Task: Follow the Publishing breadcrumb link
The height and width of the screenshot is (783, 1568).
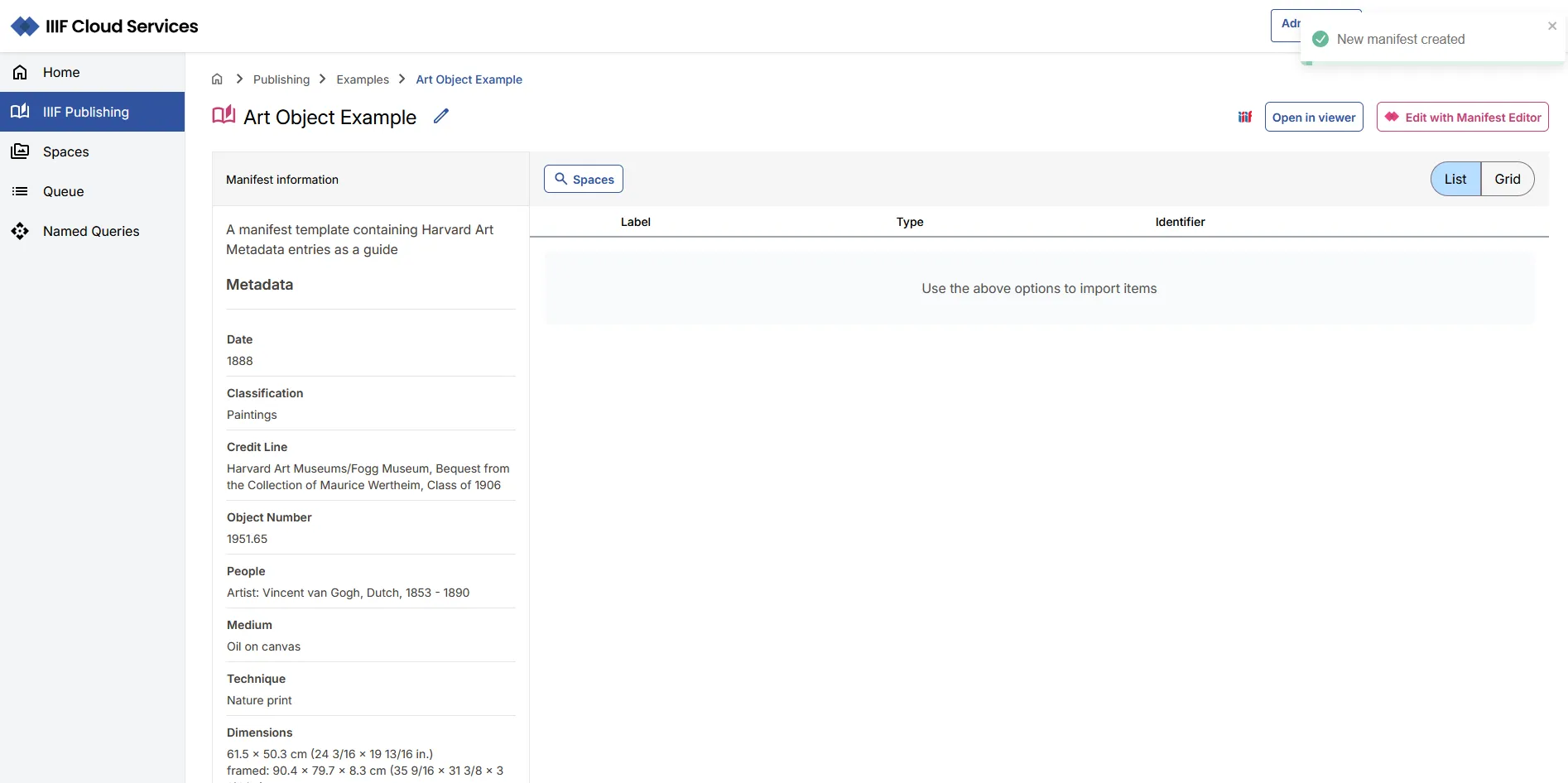Action: click(x=281, y=79)
